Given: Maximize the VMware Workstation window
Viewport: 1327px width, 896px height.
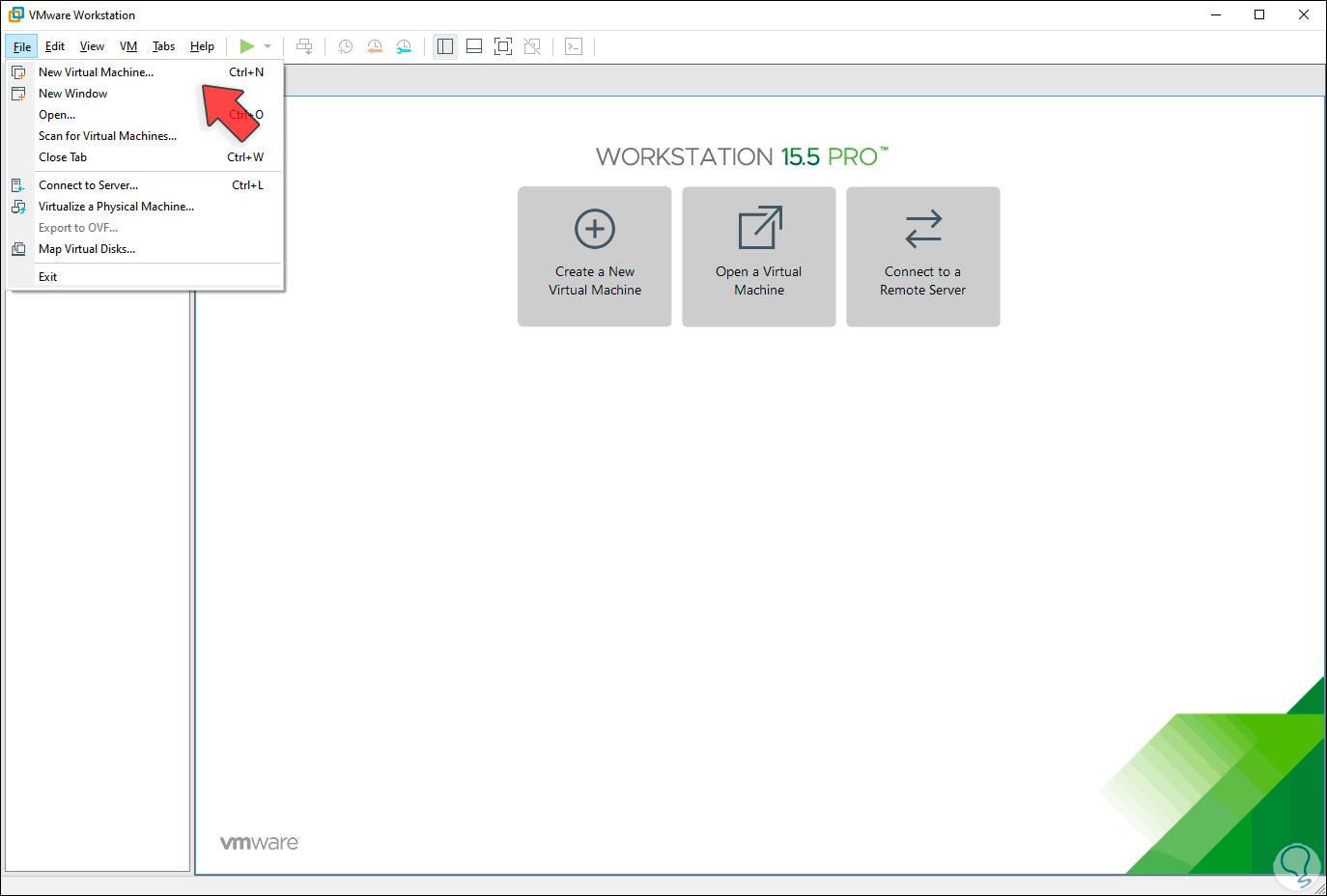Looking at the screenshot, I should click(x=1259, y=14).
